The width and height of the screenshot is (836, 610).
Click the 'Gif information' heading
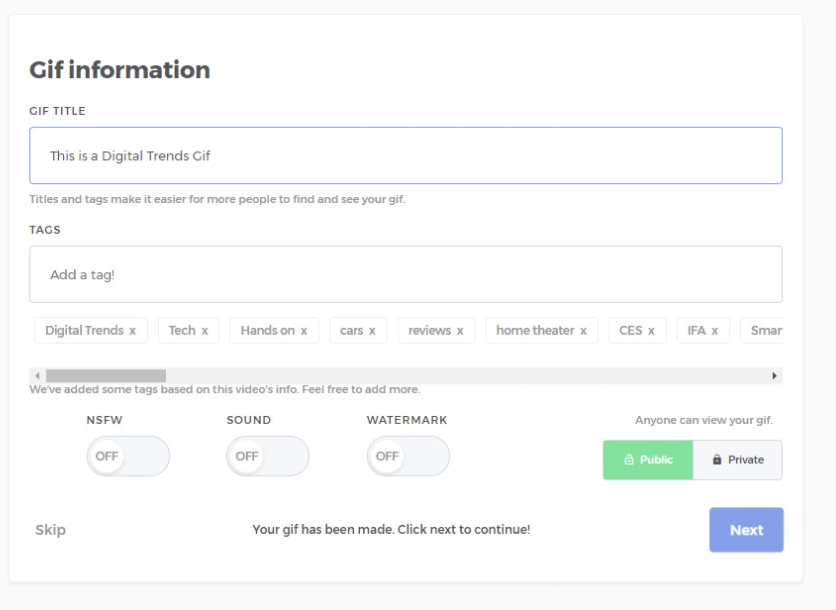[x=120, y=70]
